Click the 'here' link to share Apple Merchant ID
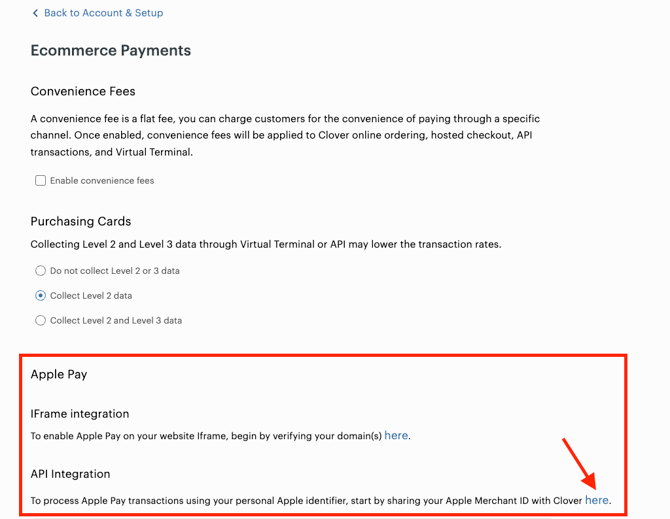 597,500
